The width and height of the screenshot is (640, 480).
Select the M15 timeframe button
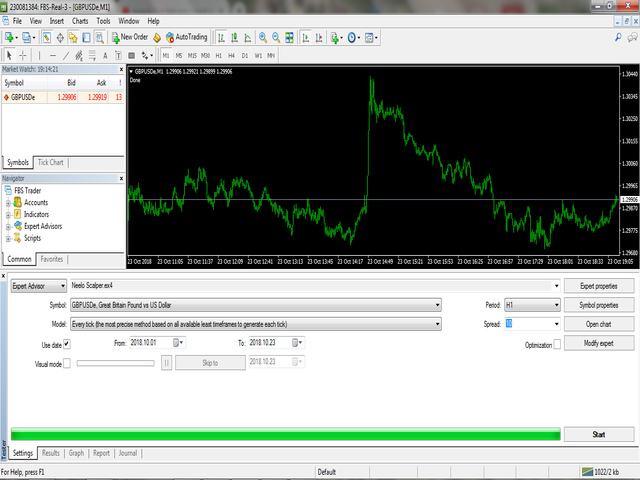[191, 55]
